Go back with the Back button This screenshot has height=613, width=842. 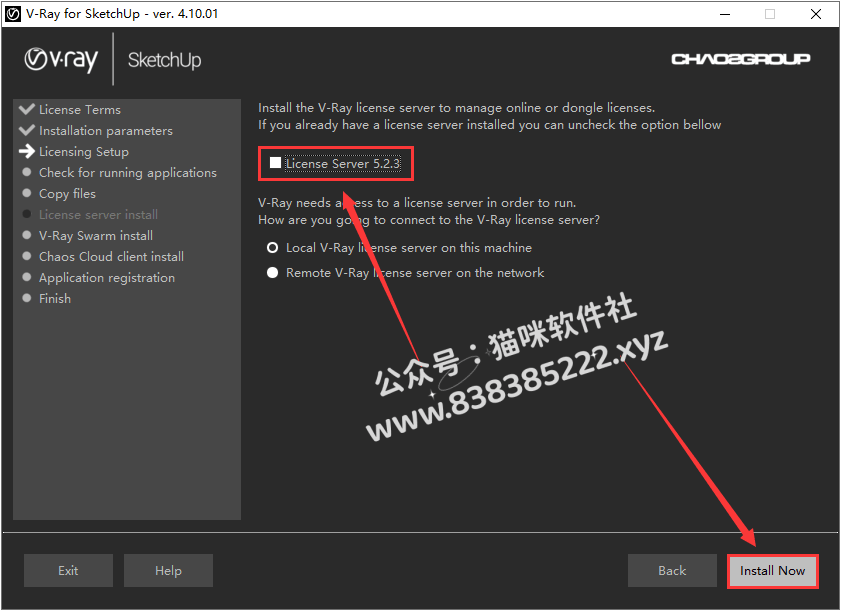672,571
